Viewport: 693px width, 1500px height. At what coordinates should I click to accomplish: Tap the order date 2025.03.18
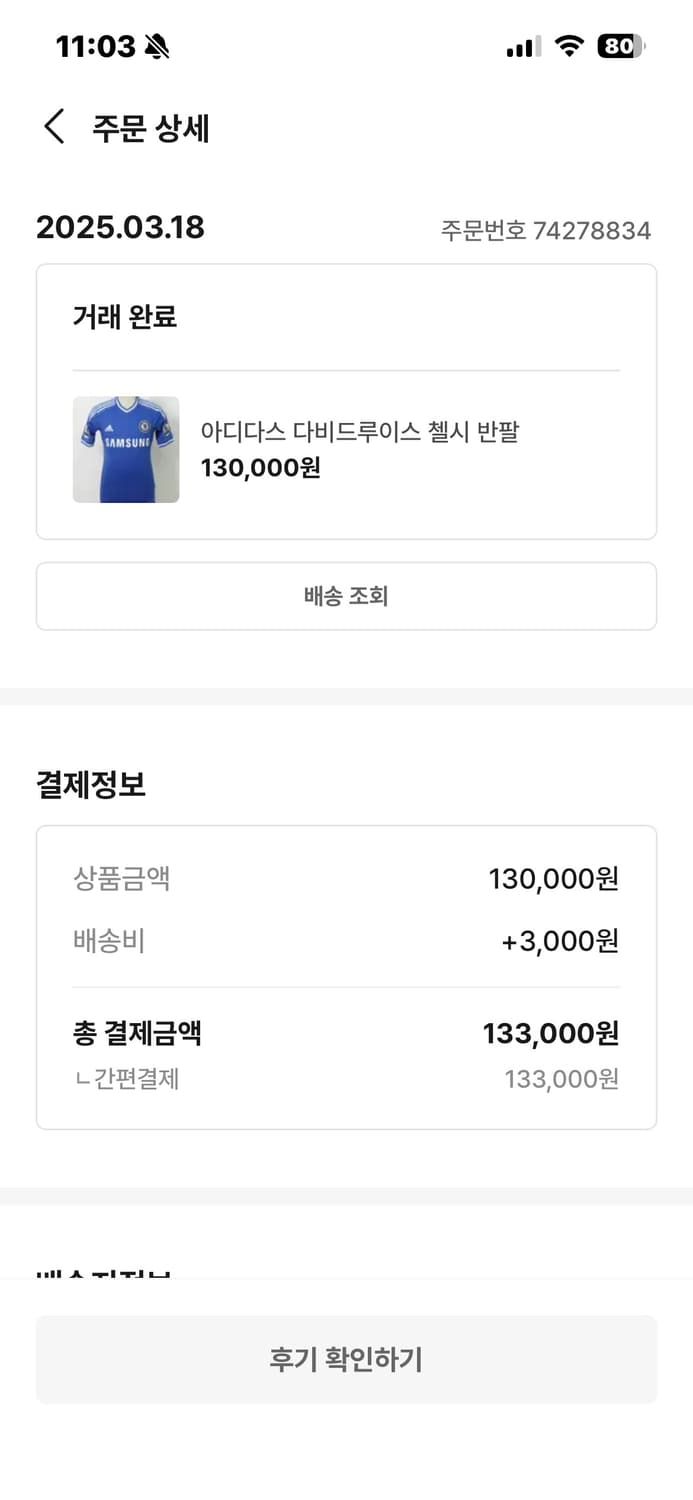tap(120, 228)
